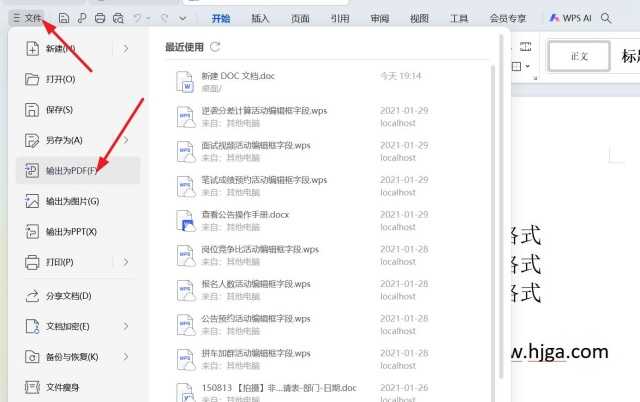
Task: Click the search magnifier icon
Action: click(606, 18)
